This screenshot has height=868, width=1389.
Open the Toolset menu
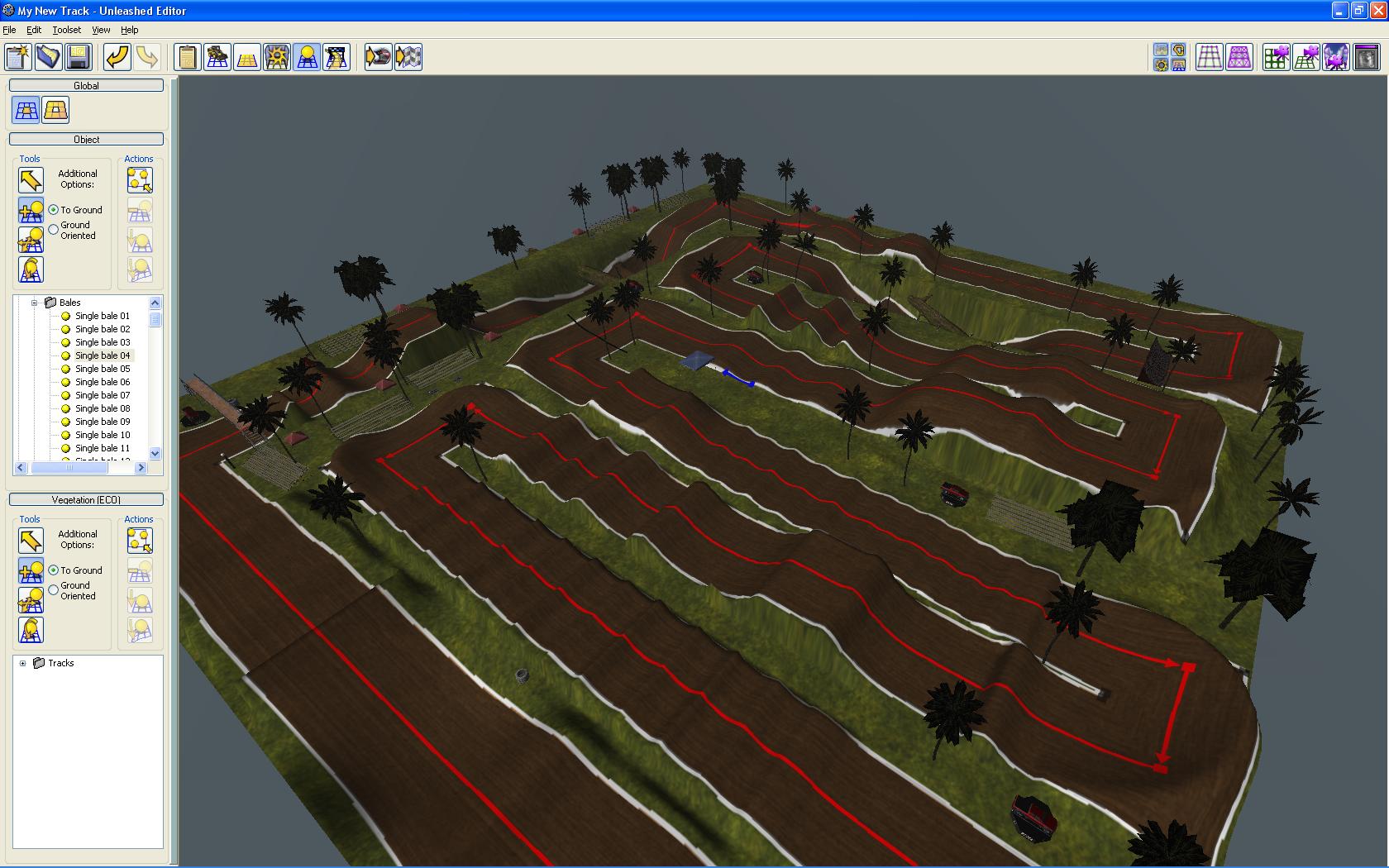click(x=67, y=30)
